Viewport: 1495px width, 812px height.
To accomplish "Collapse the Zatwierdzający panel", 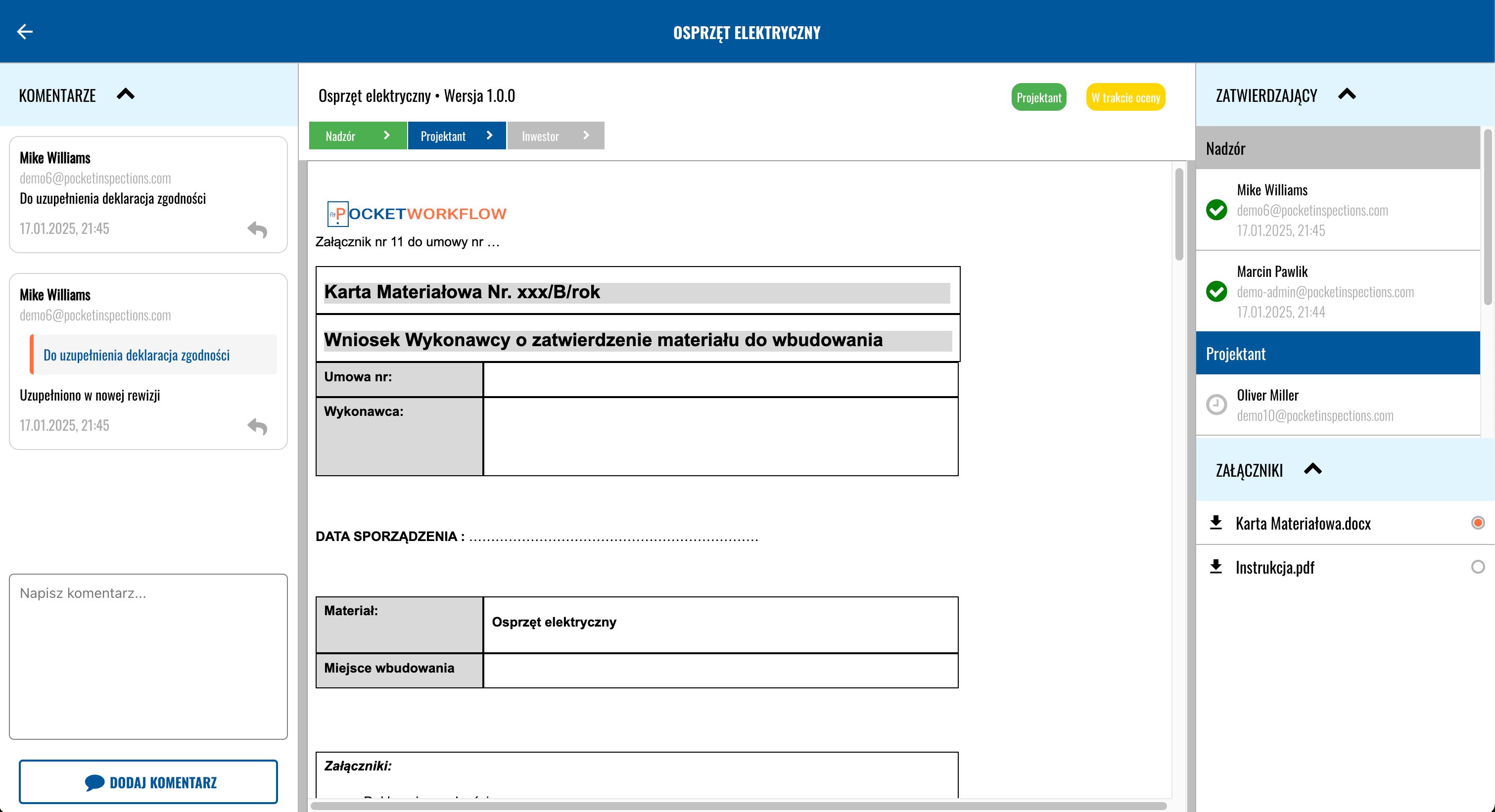I will 1347,94.
